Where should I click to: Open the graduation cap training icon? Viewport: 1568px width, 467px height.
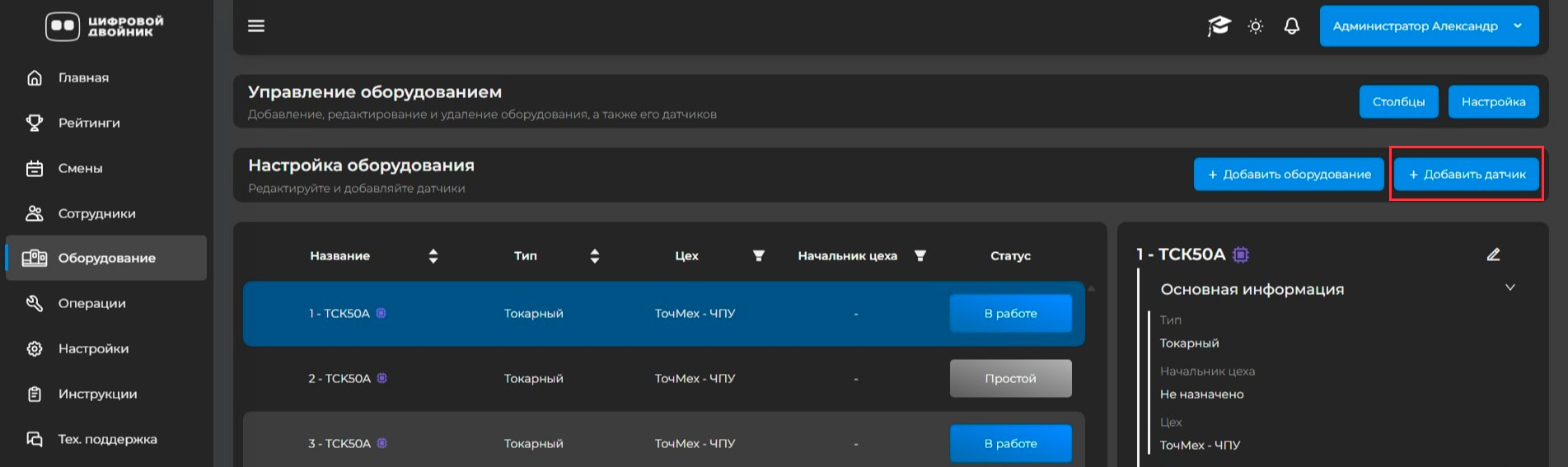(x=1219, y=26)
